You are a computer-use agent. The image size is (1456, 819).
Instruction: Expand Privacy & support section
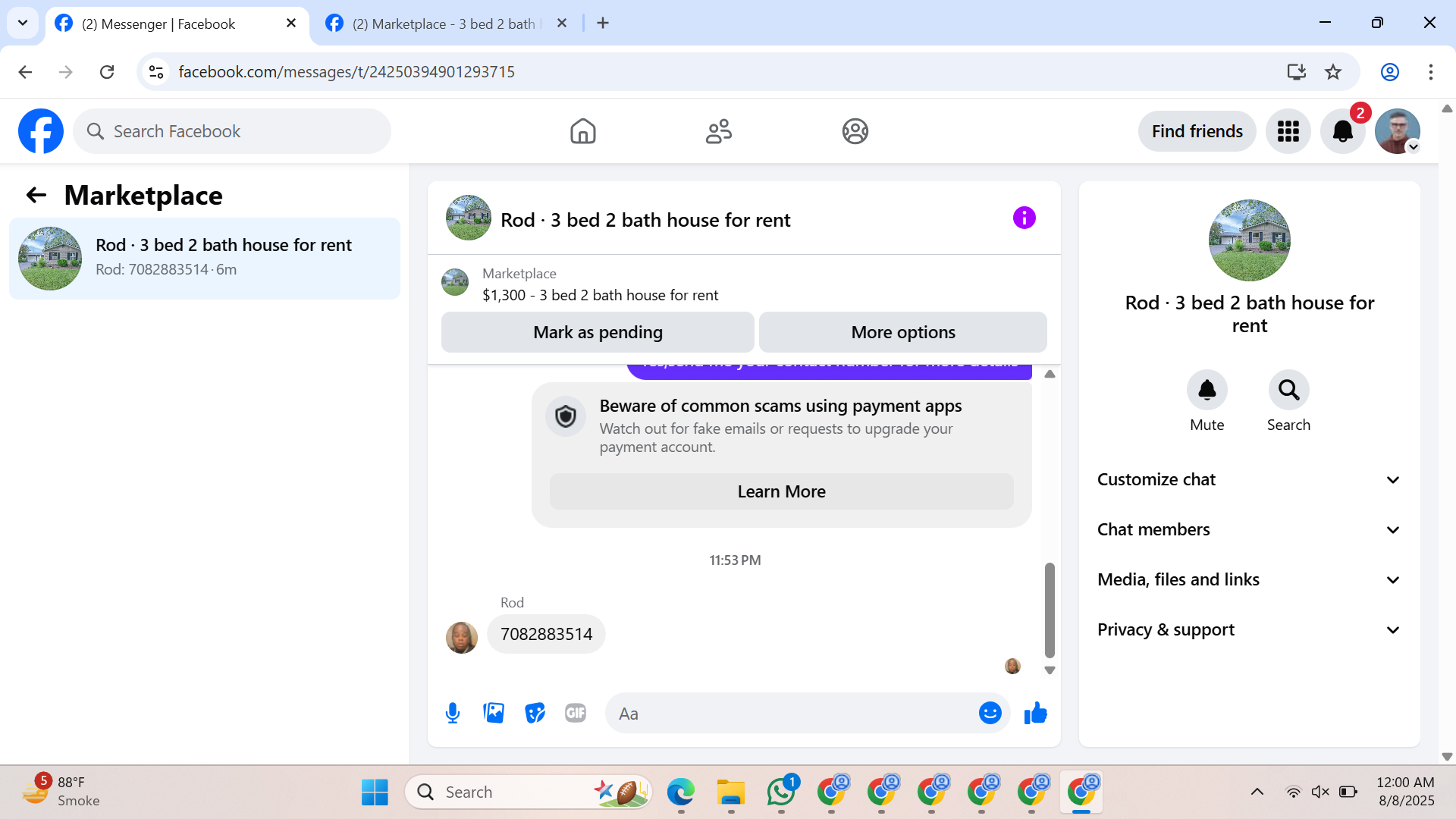[1249, 629]
